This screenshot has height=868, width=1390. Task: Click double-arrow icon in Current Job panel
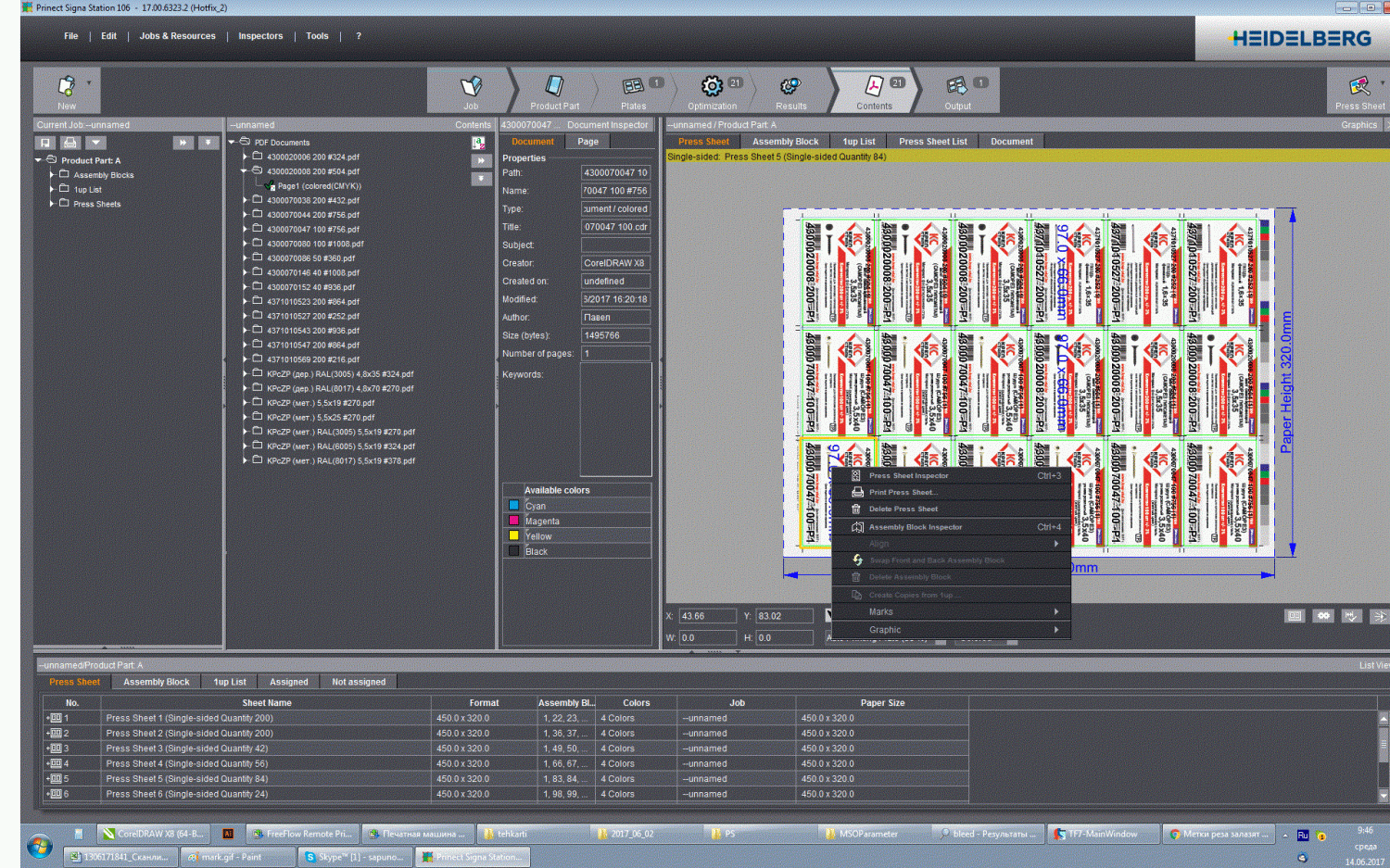pyautogui.click(x=183, y=143)
